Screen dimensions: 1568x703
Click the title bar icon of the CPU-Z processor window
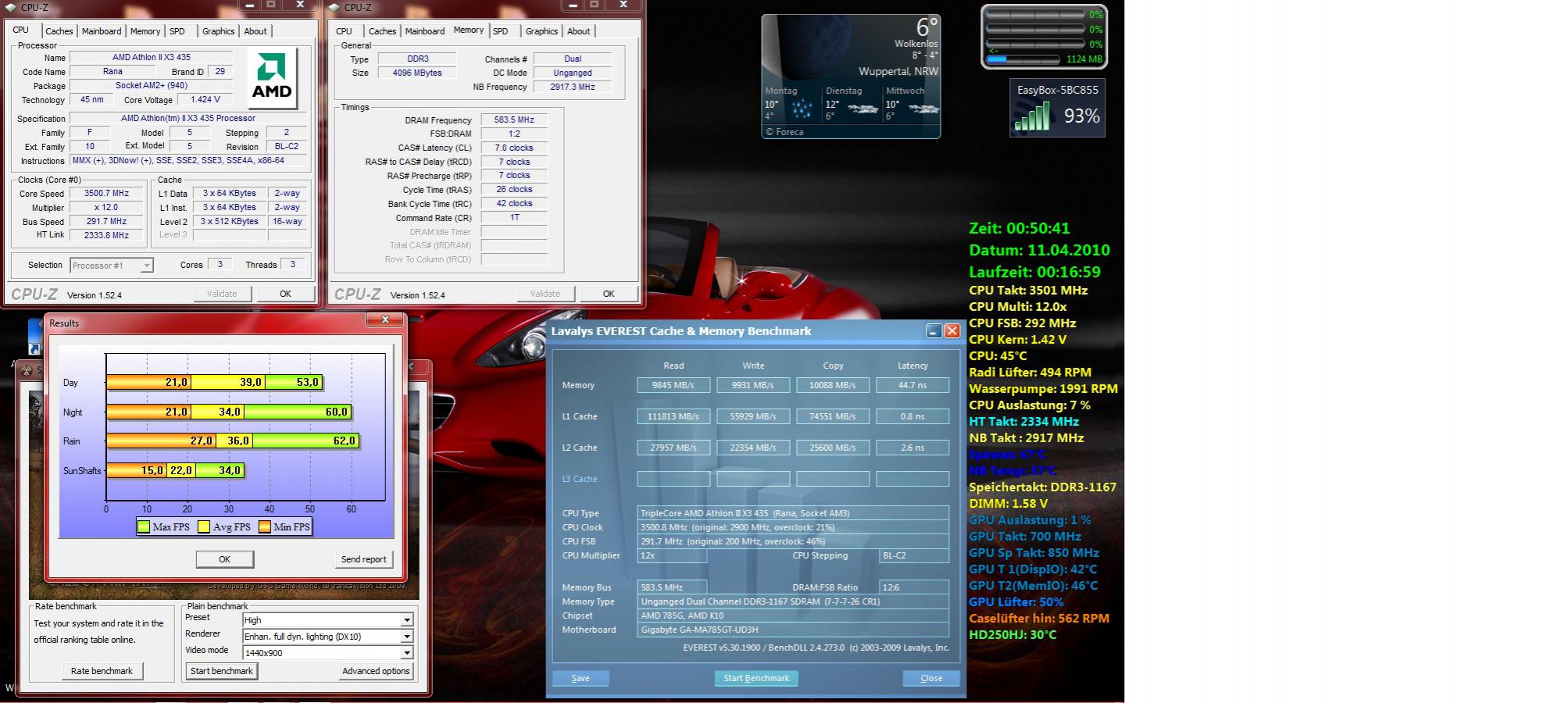tap(10, 7)
